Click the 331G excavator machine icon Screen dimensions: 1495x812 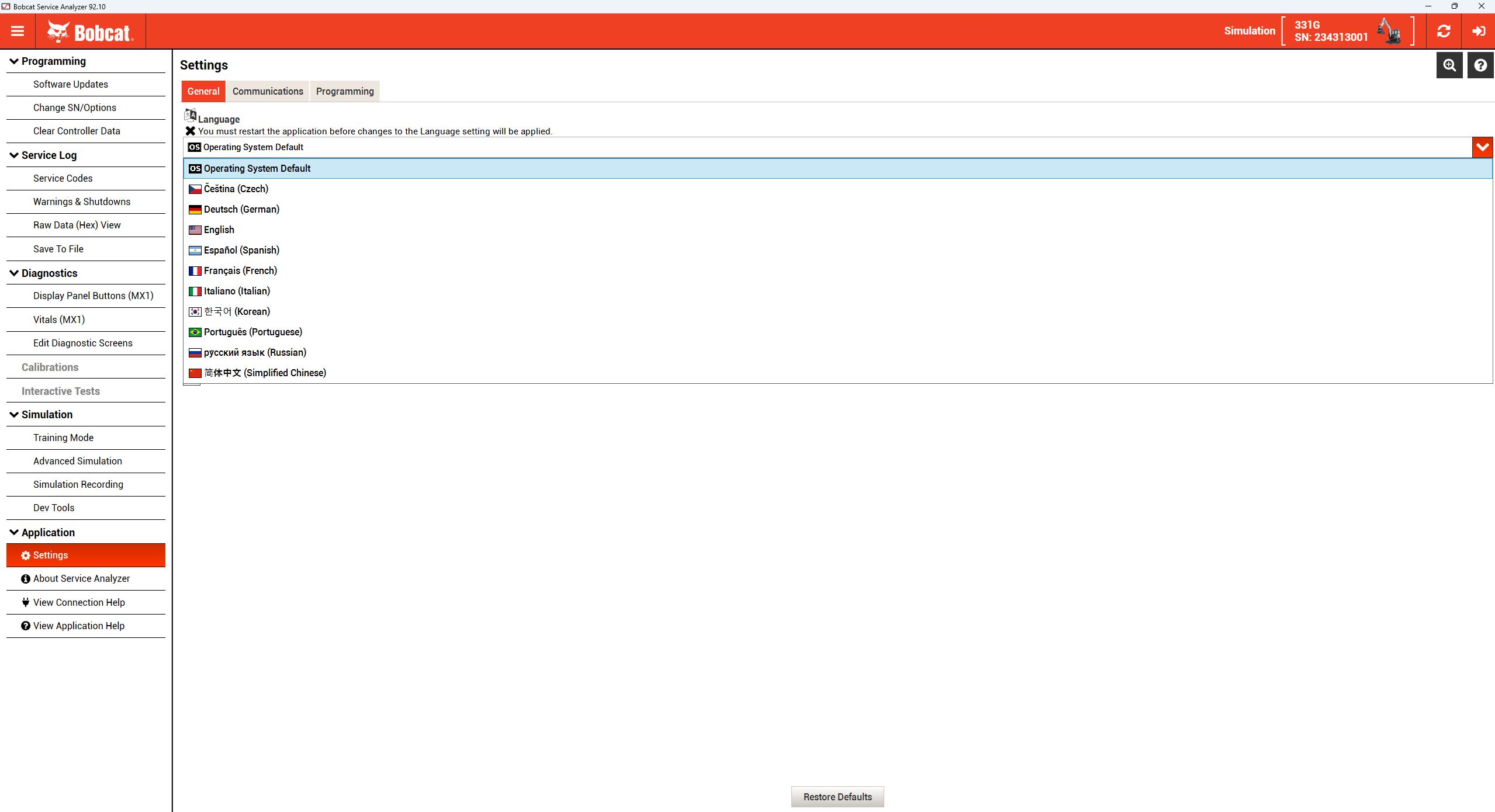coord(1389,31)
